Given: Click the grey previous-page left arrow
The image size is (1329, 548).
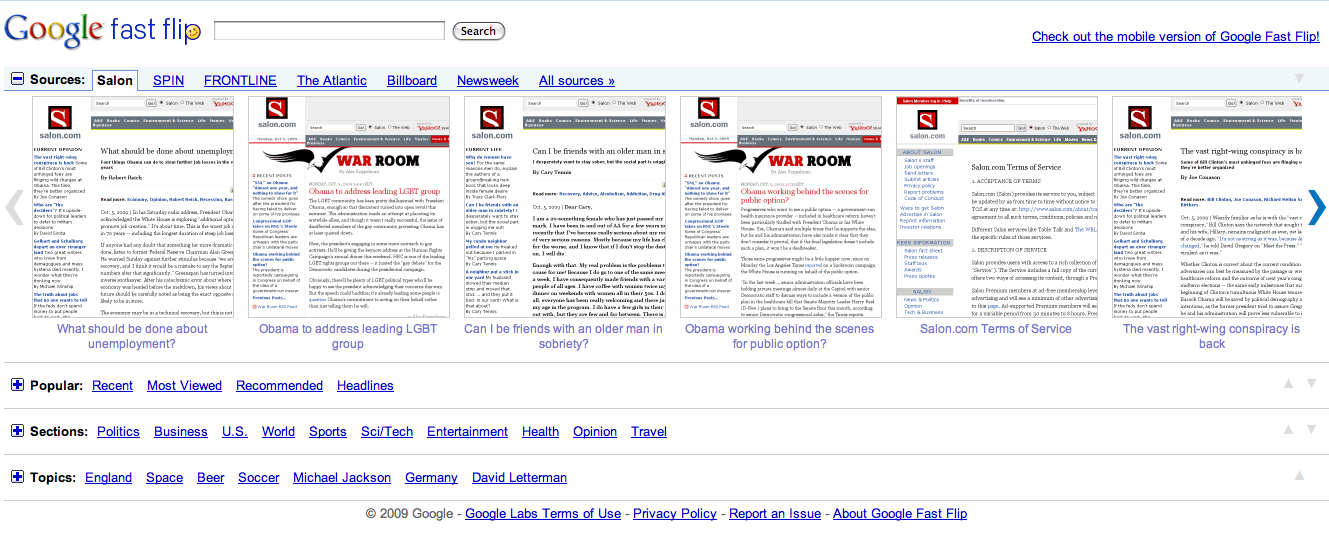Looking at the screenshot, I should coord(14,207).
